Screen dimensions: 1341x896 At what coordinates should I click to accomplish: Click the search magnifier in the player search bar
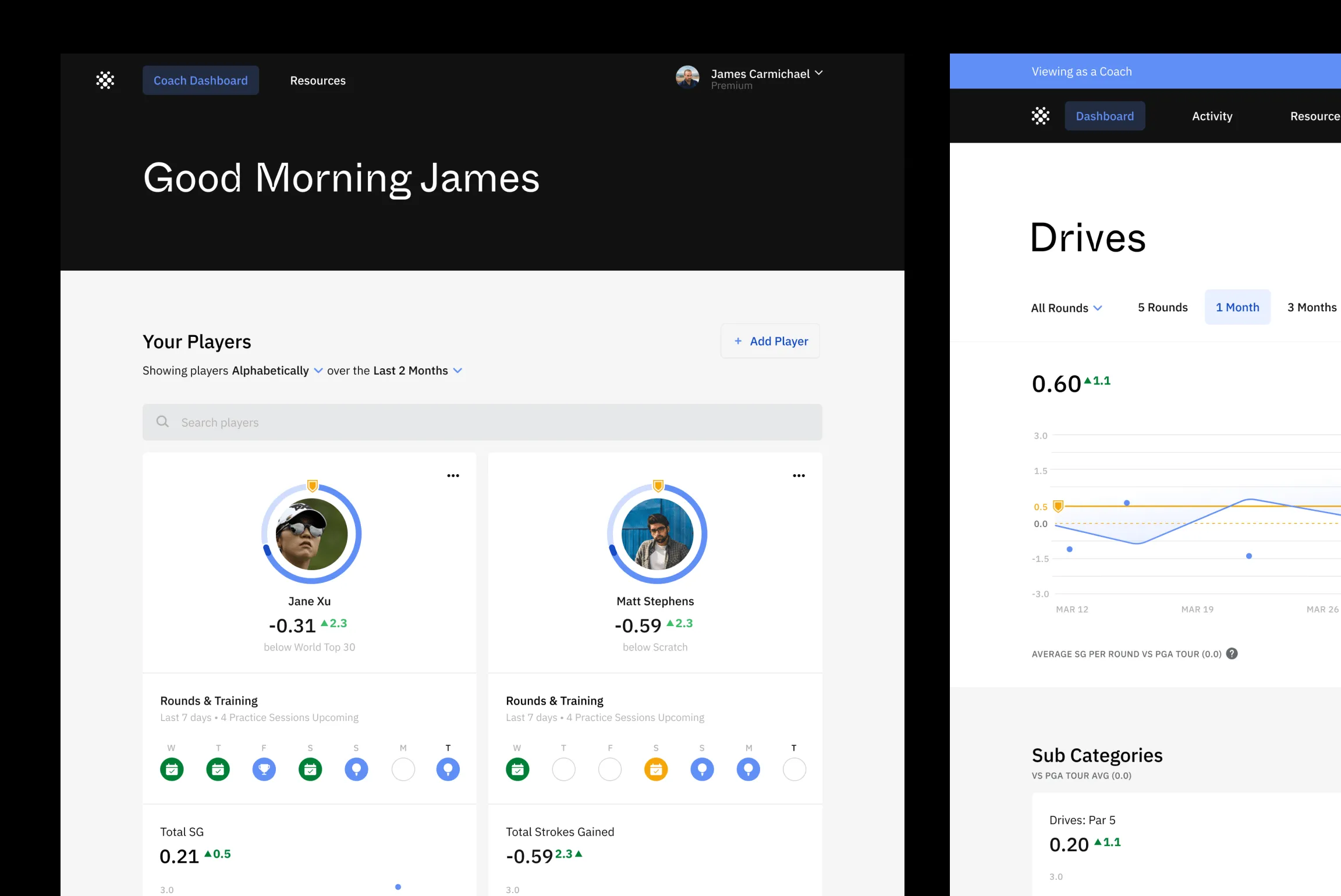tap(162, 422)
